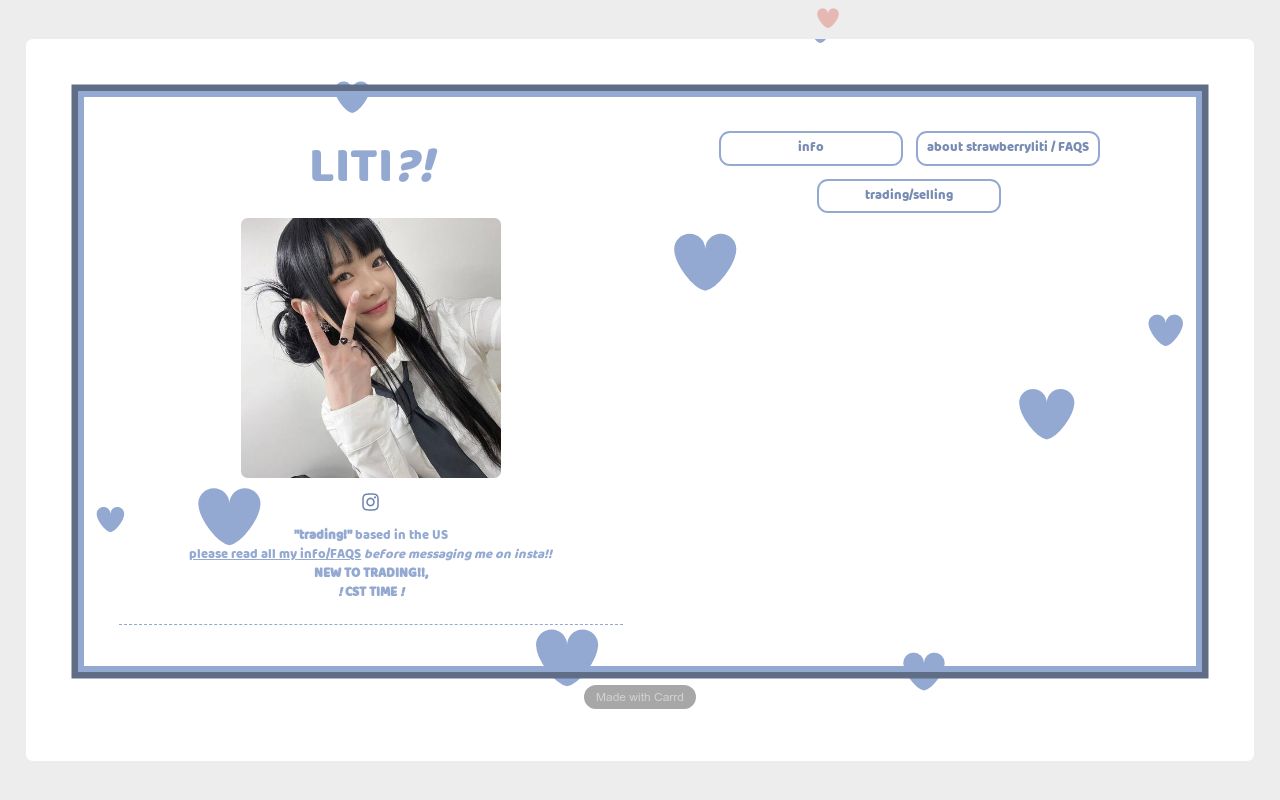This screenshot has width=1280, height=800.
Task: Click the small blue heart on the far left edge
Action: pyautogui.click(x=110, y=519)
